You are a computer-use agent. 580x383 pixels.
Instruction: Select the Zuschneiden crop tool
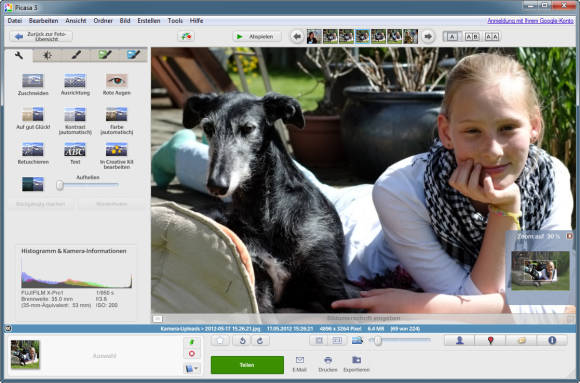[33, 84]
